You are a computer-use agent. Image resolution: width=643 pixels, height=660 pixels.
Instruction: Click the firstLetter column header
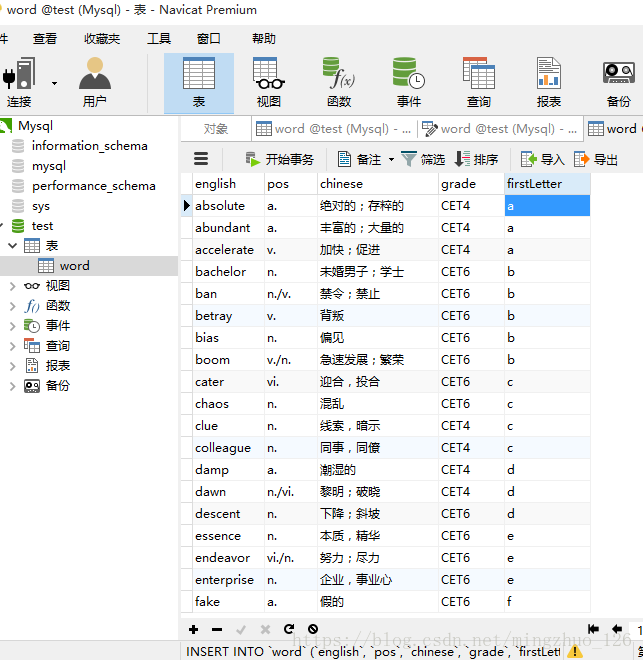click(547, 184)
